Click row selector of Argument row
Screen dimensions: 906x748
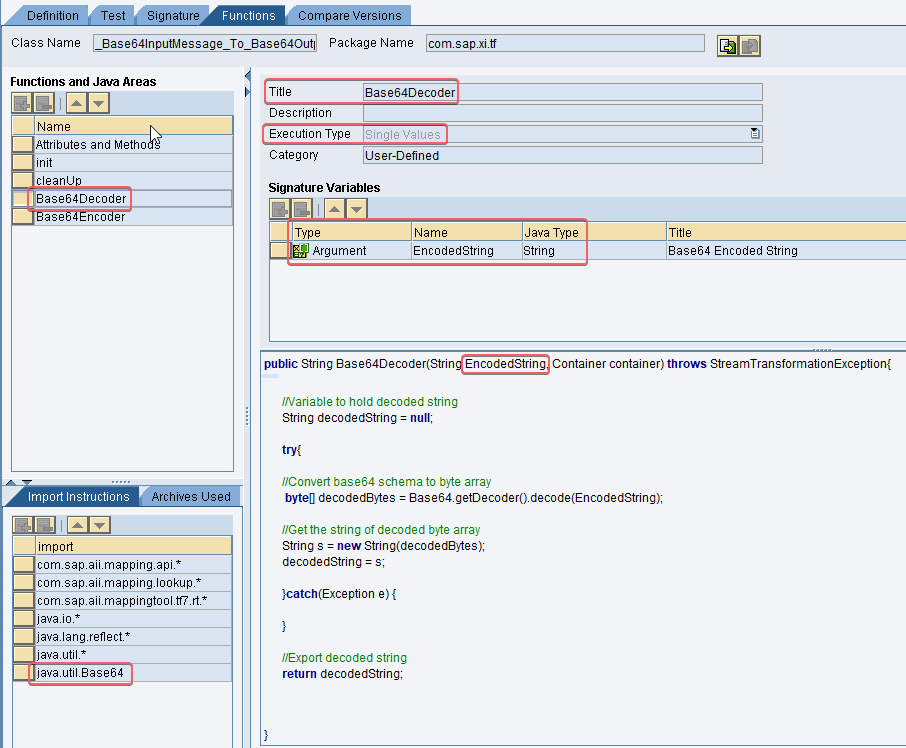click(x=280, y=251)
